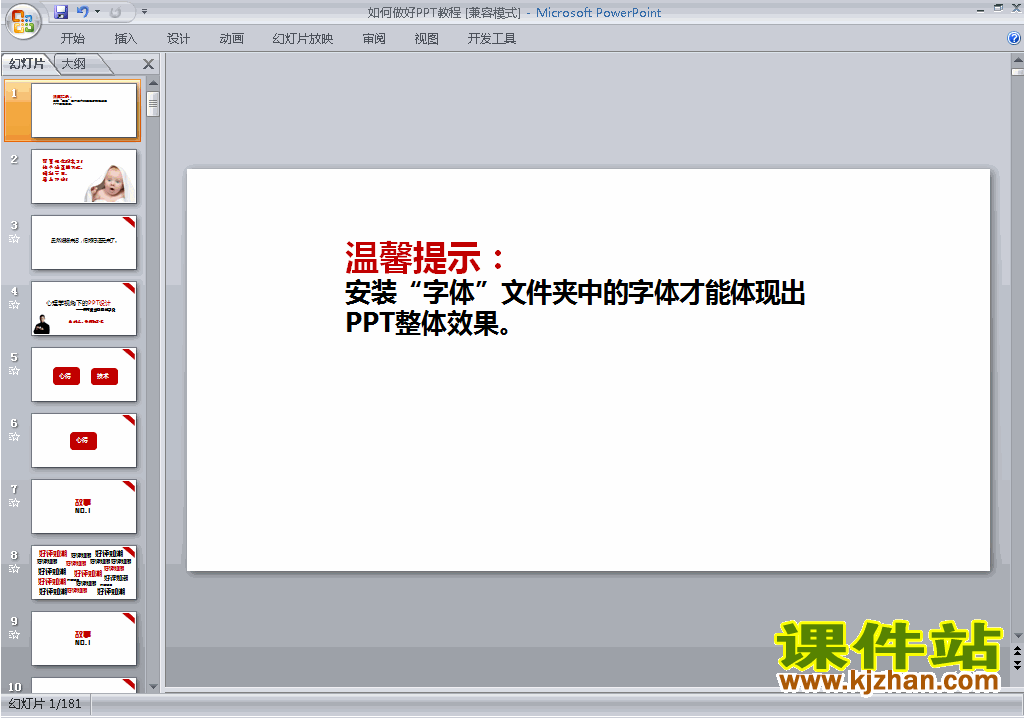Open the 开发工具 ribbon tab
The height and width of the screenshot is (718, 1024).
pos(491,39)
